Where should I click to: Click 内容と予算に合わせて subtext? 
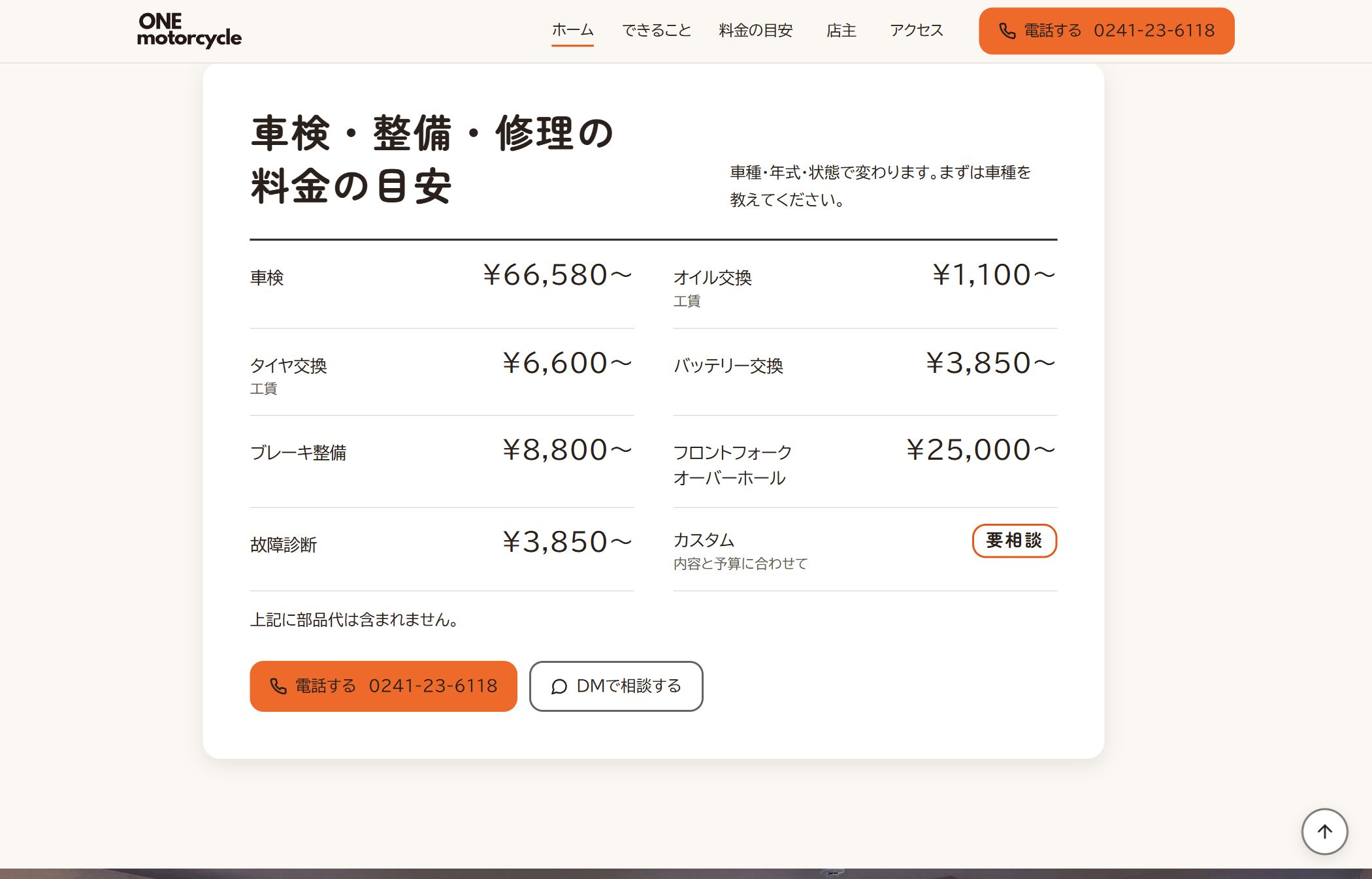tap(740, 564)
